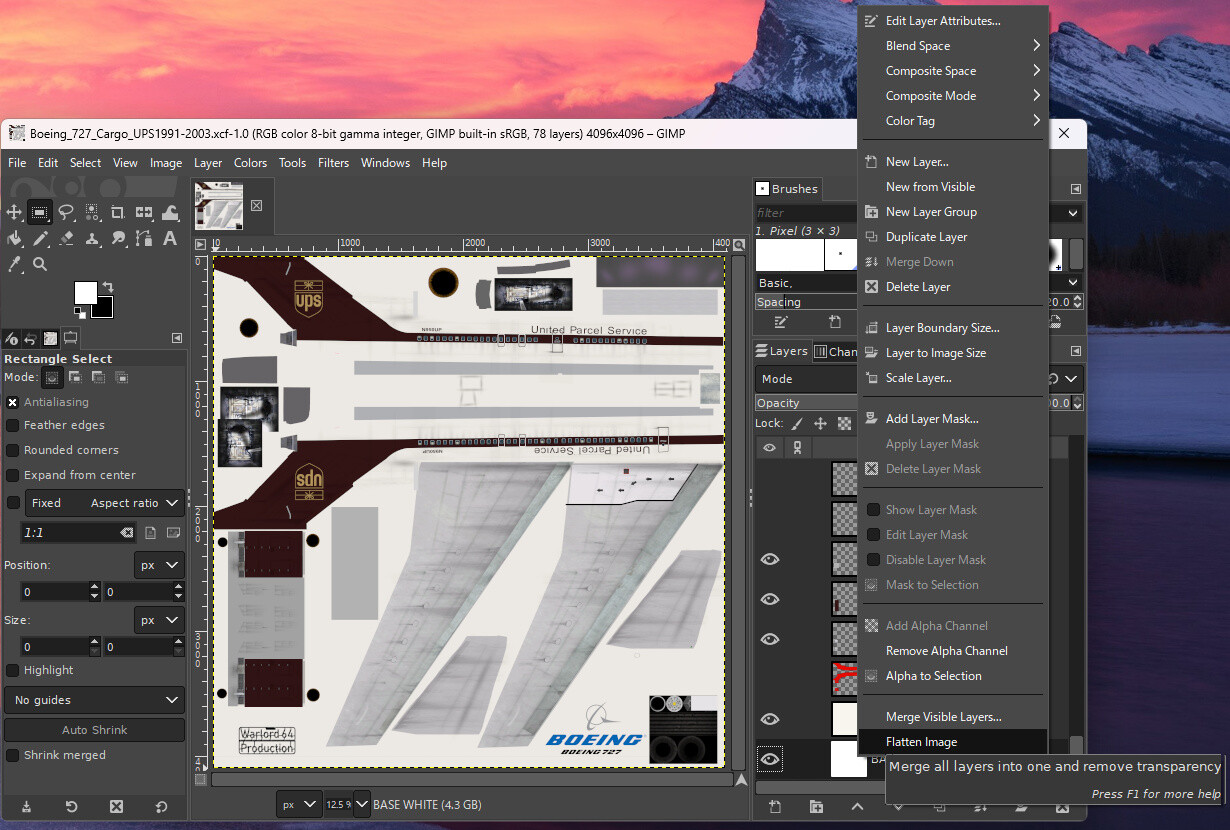Set selection mode to Intersect with selection
1230x830 pixels.
pos(121,377)
